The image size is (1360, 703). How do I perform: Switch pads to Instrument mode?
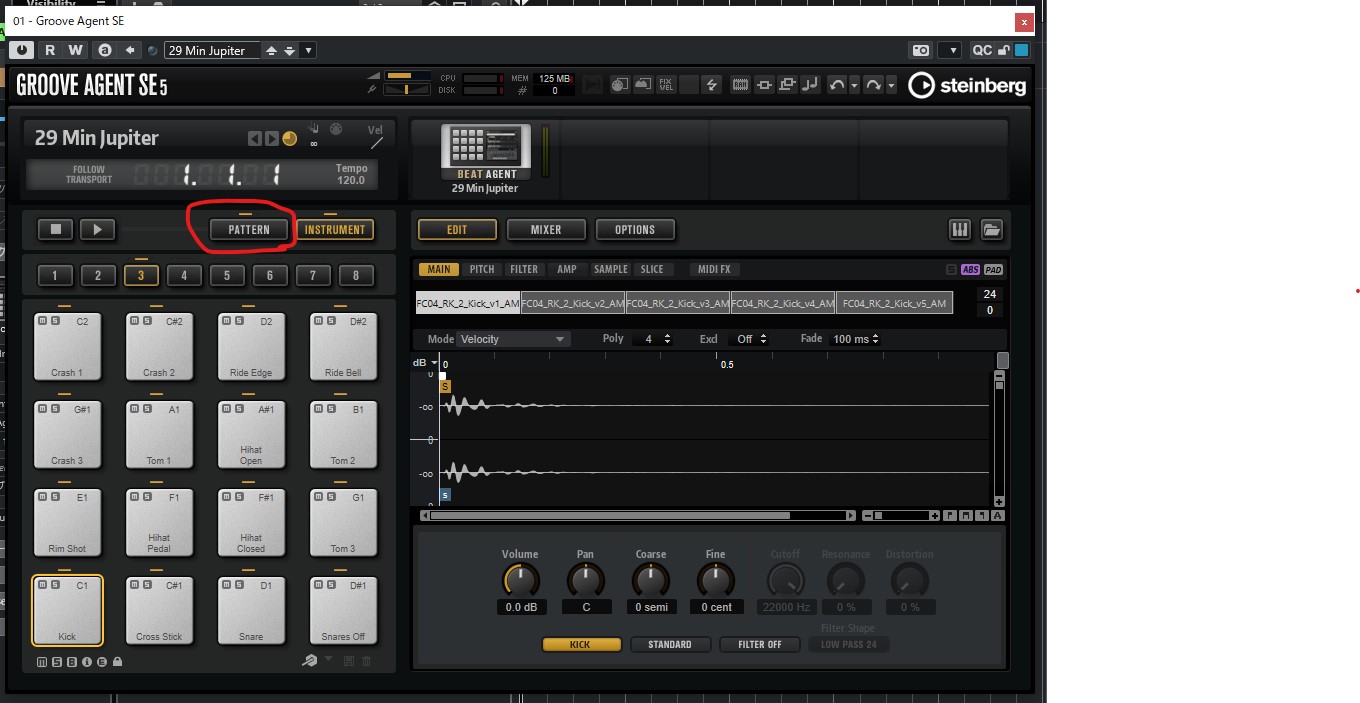(335, 229)
